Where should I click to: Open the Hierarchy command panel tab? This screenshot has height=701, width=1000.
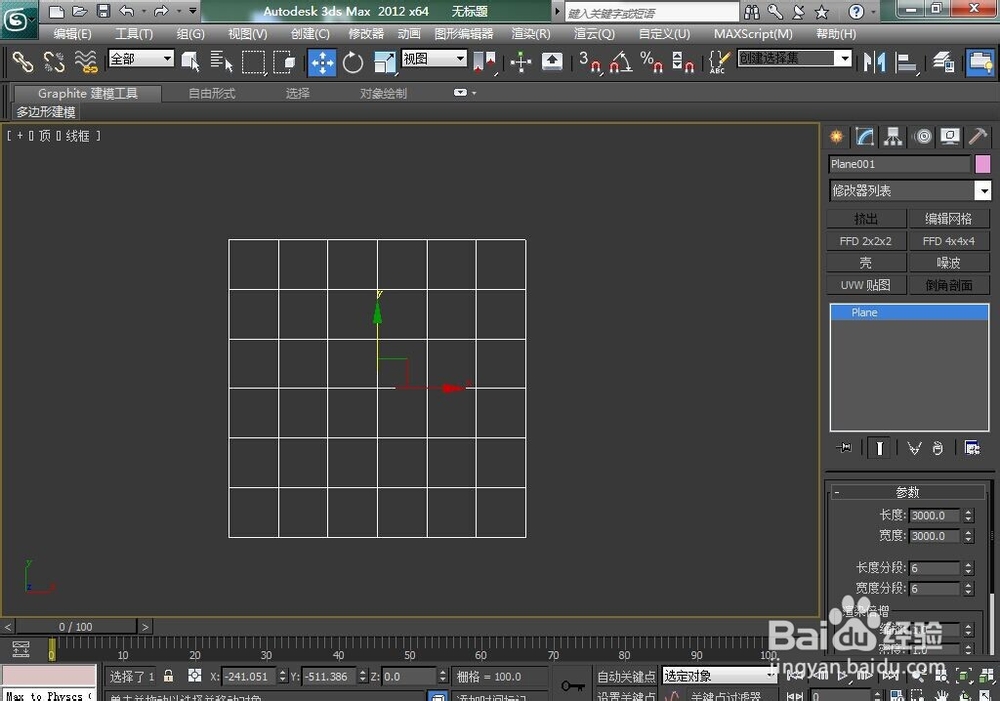[x=893, y=137]
